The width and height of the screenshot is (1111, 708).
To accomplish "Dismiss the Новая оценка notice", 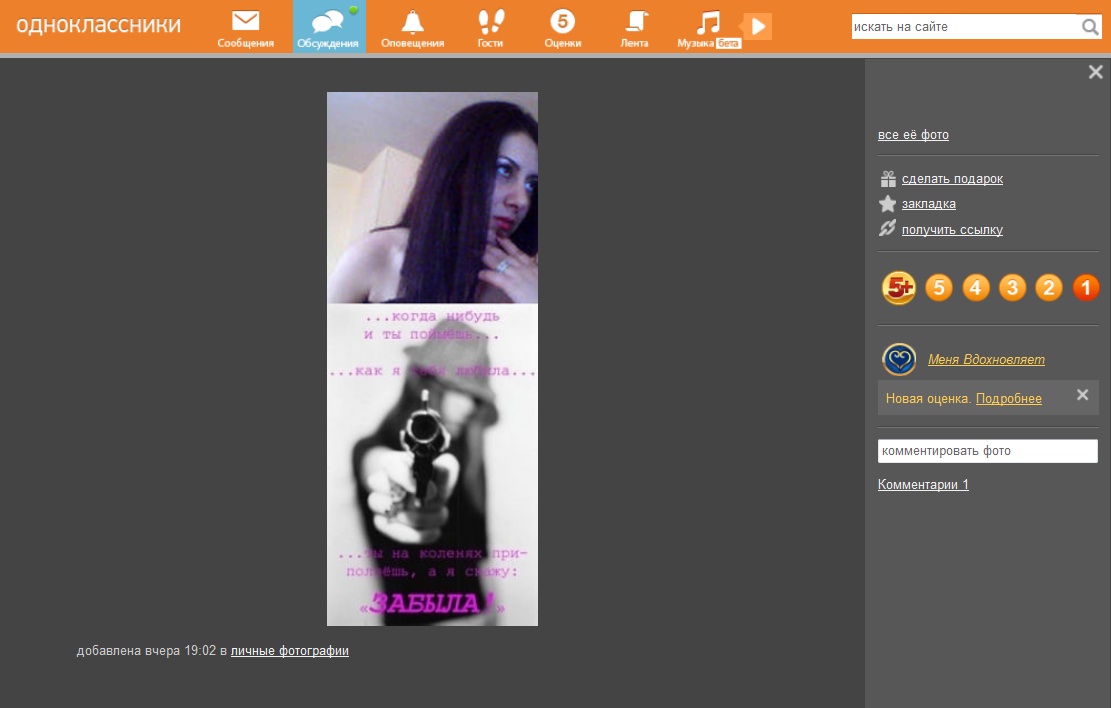I will click(1082, 395).
